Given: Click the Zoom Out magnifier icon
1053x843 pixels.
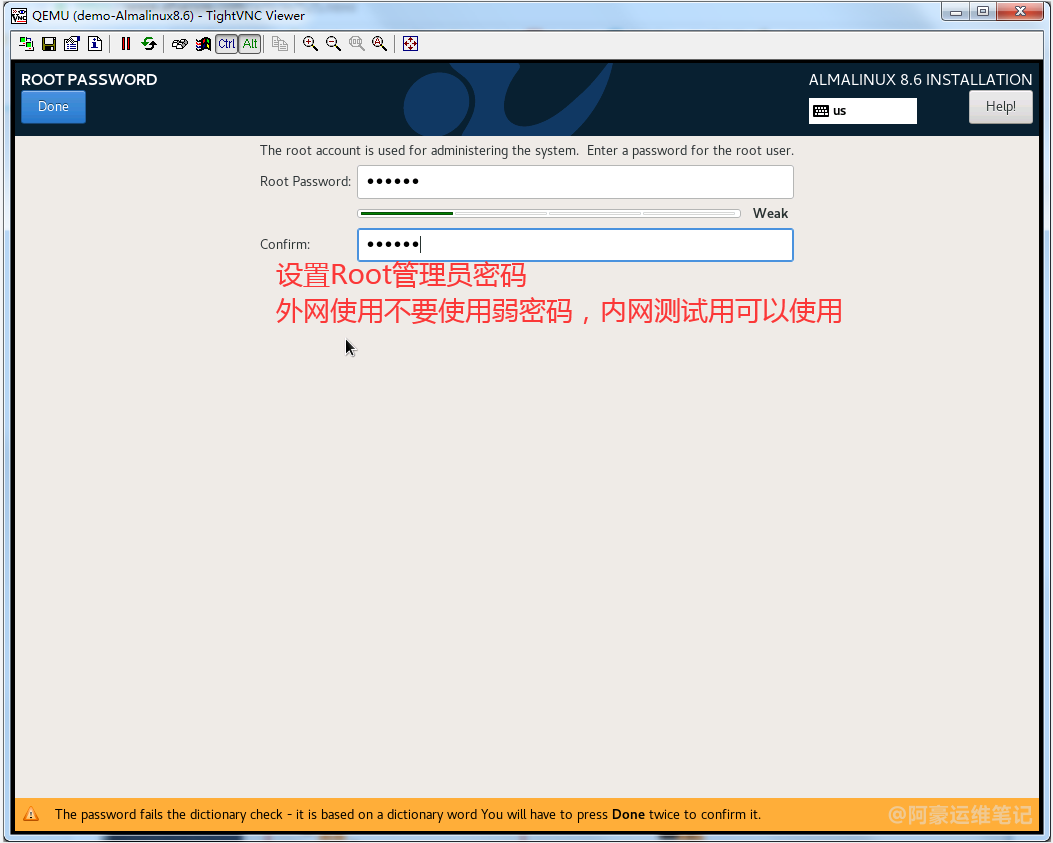Looking at the screenshot, I should click(x=333, y=44).
